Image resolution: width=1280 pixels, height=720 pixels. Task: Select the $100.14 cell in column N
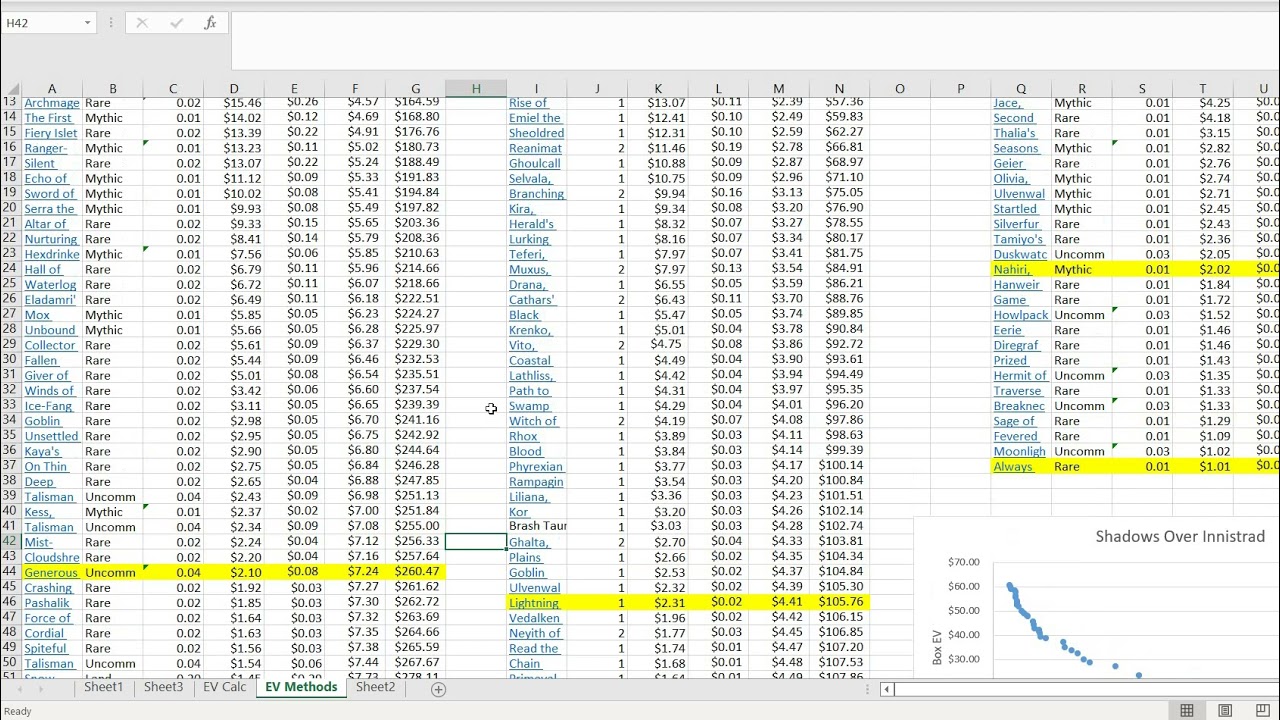point(839,466)
